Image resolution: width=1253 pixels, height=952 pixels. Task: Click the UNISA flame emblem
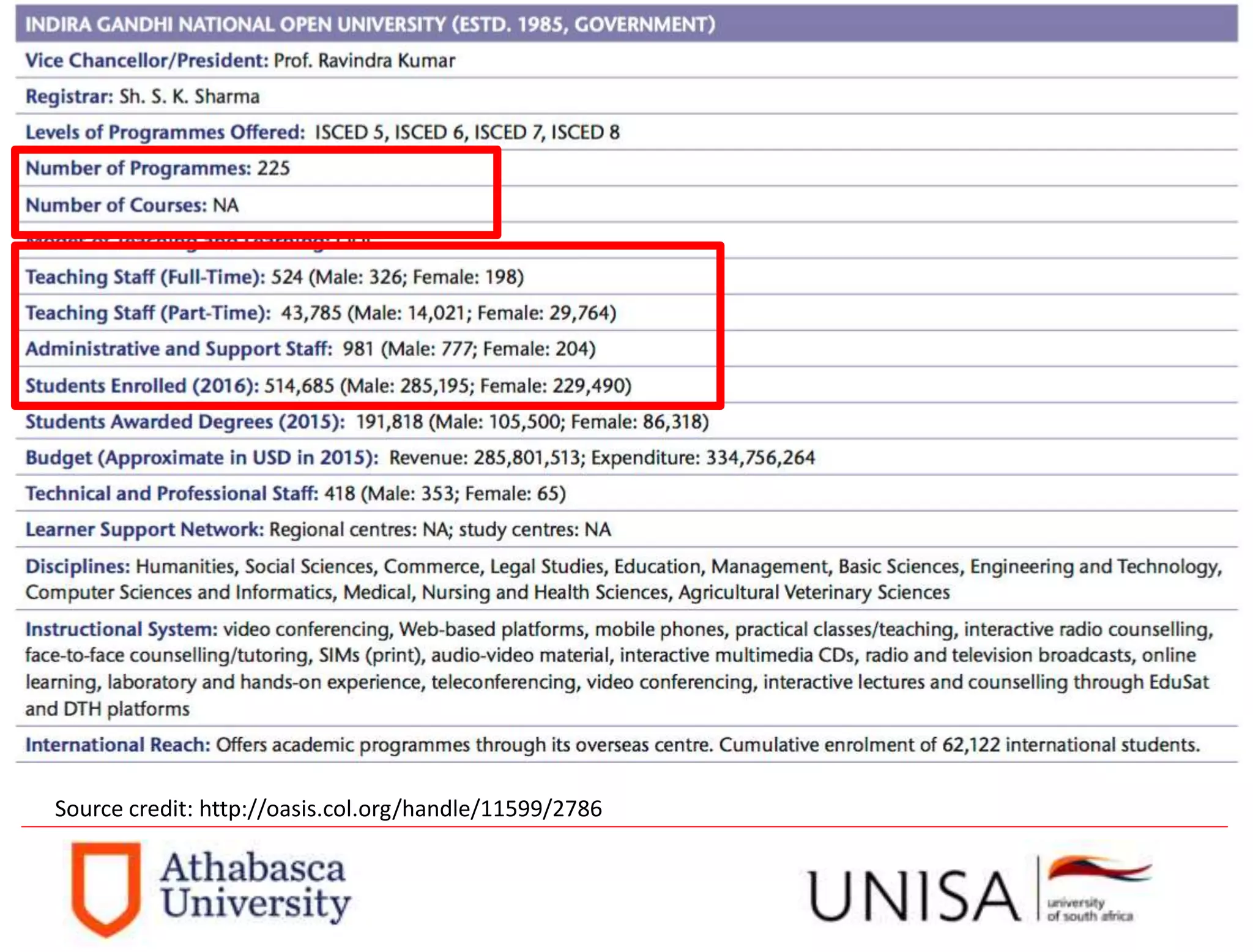pos(1099,869)
